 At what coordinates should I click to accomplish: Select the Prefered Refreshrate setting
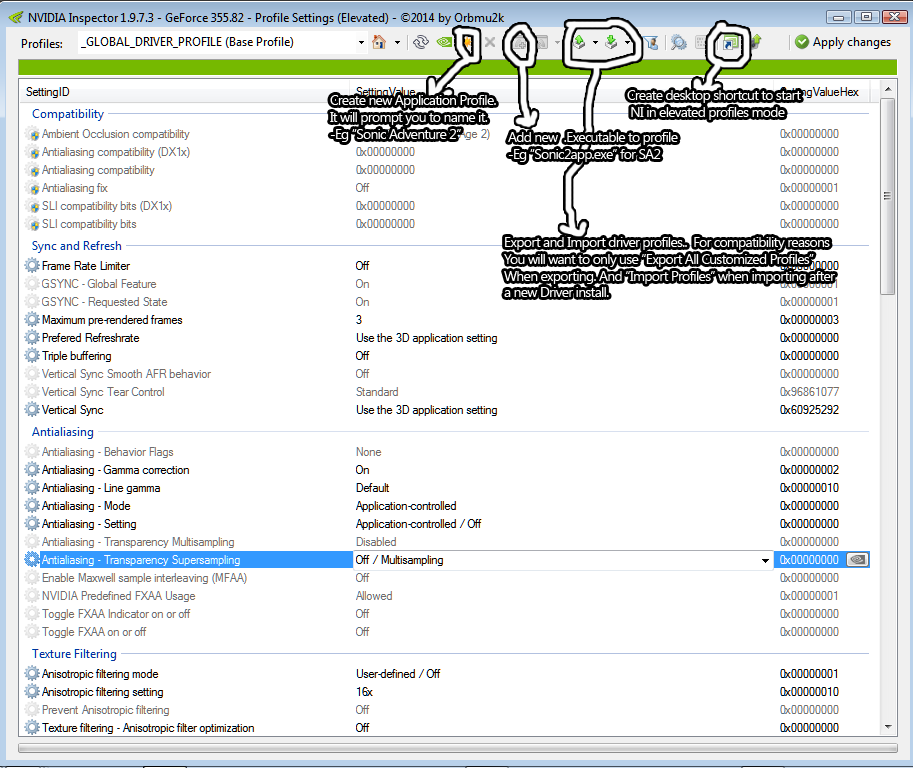pyautogui.click(x=90, y=338)
